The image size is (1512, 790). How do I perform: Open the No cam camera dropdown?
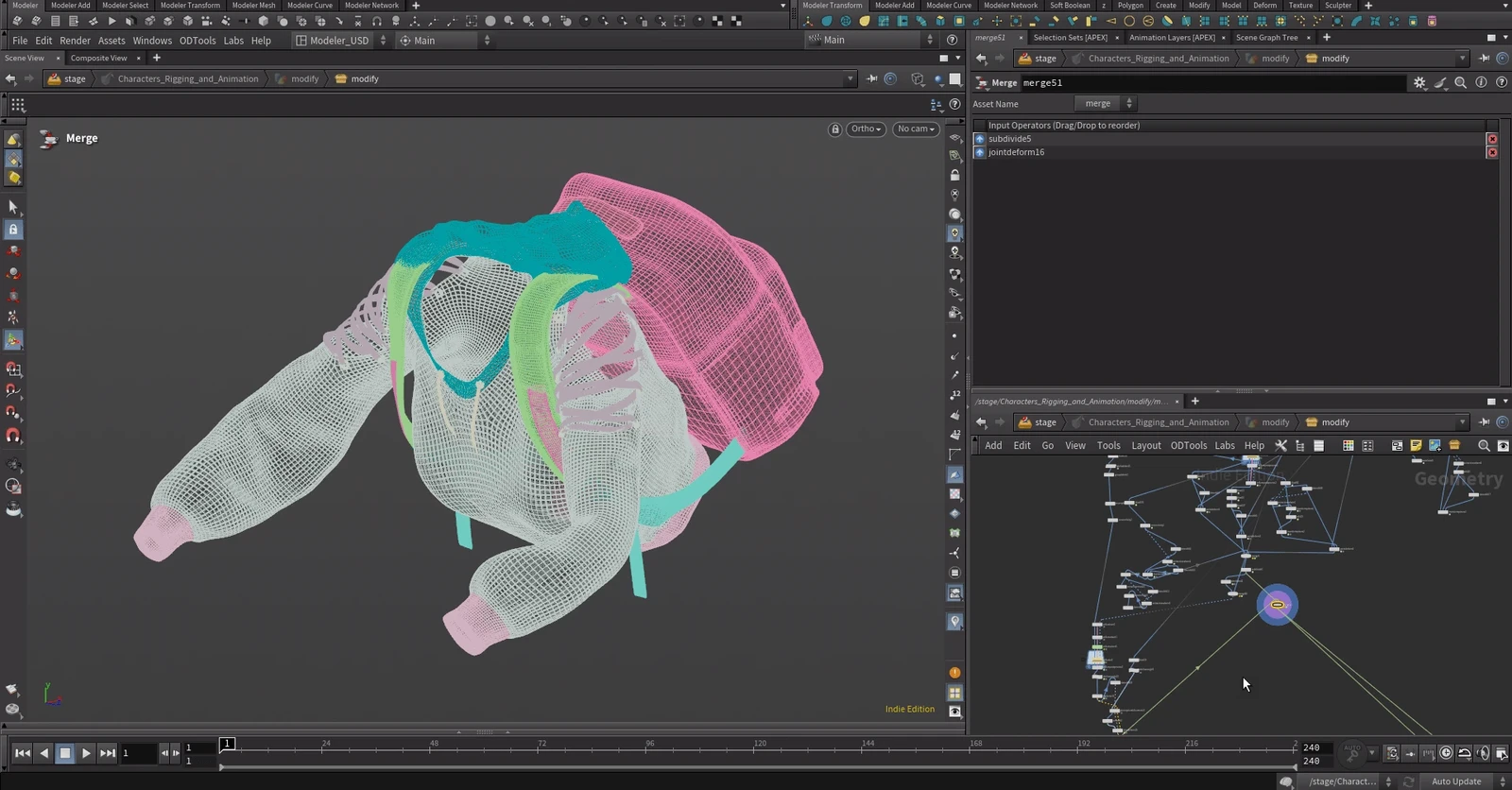point(916,129)
